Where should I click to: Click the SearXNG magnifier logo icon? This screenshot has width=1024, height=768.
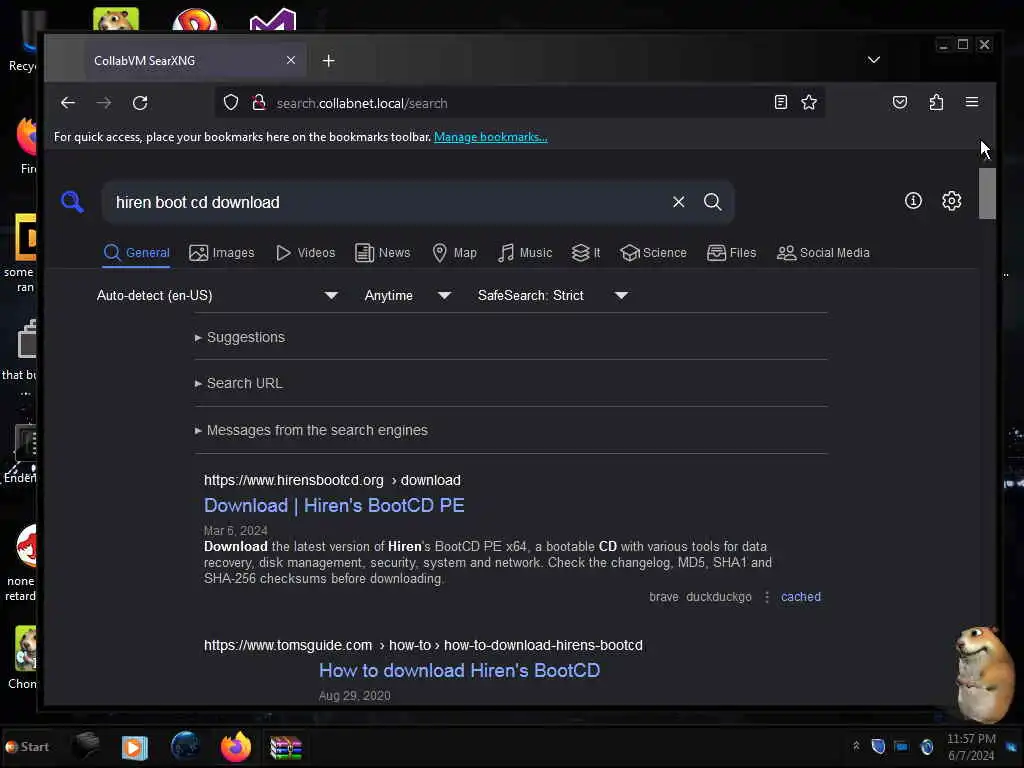[x=72, y=202]
